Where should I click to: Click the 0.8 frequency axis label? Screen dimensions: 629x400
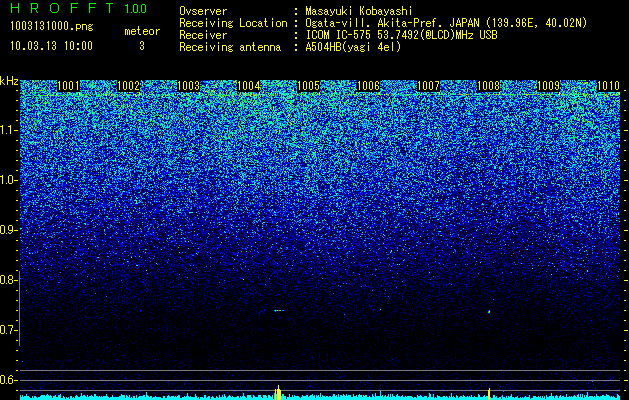click(x=8, y=280)
